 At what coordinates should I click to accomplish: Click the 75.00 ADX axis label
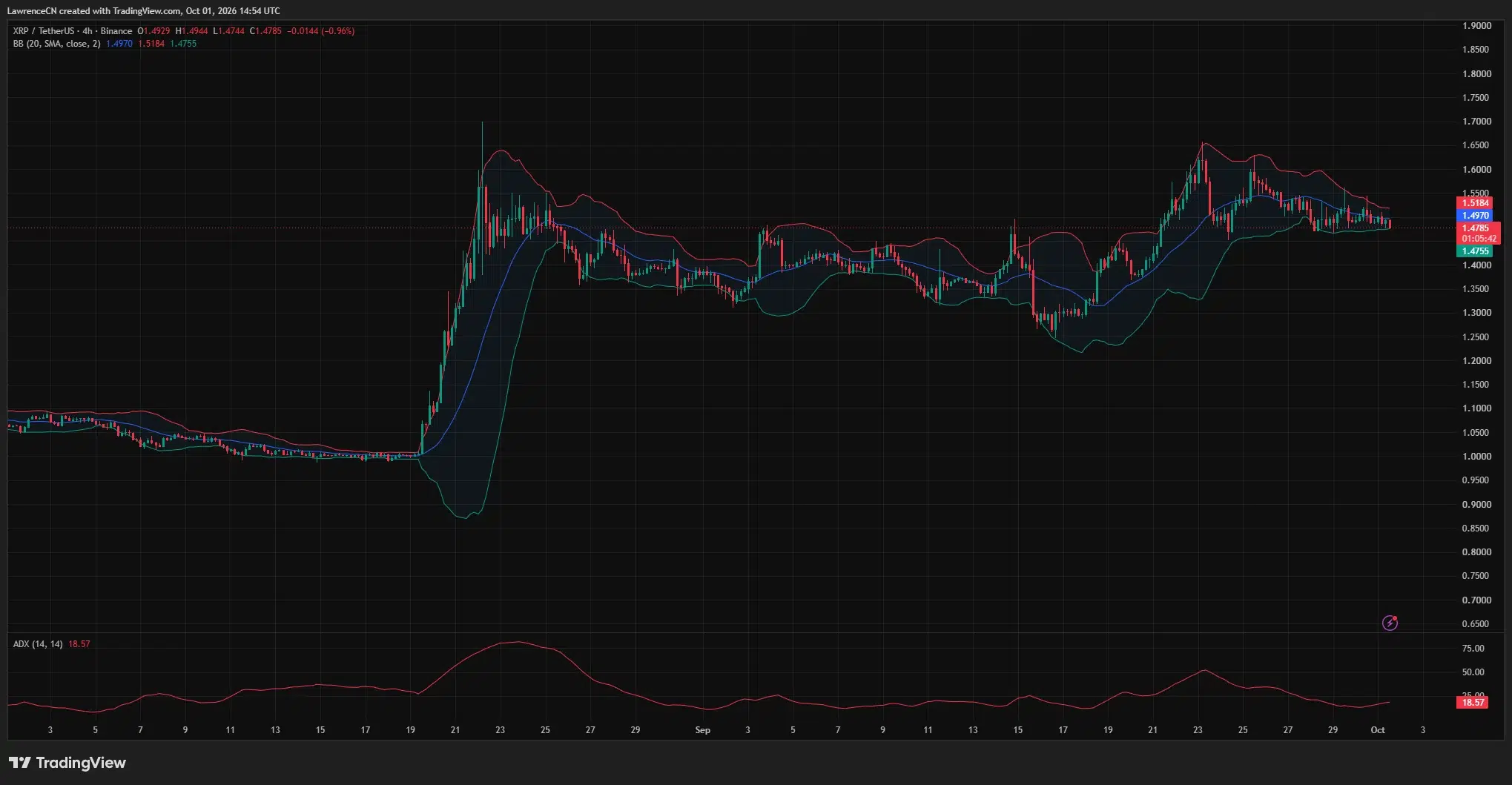coord(1473,649)
